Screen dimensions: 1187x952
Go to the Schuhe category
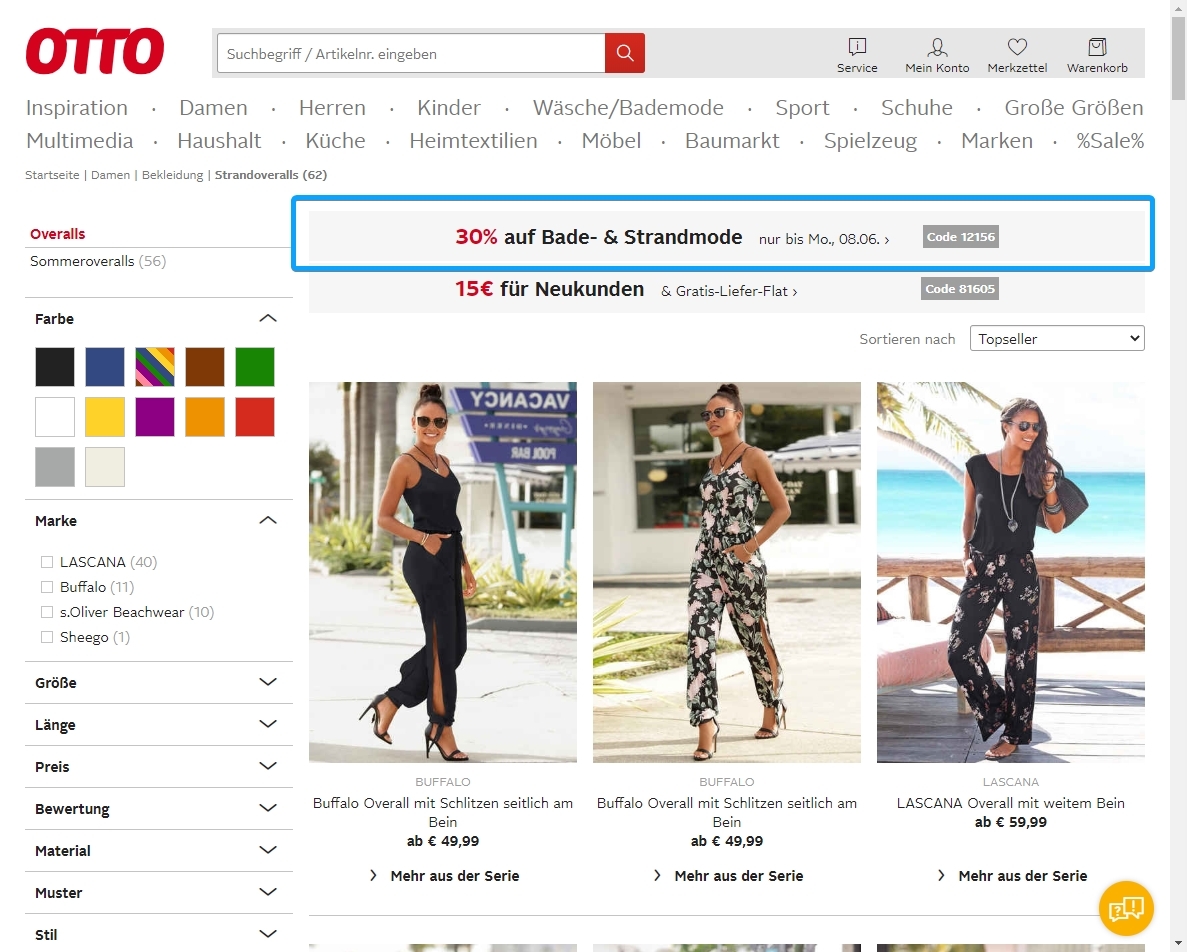click(x=916, y=108)
